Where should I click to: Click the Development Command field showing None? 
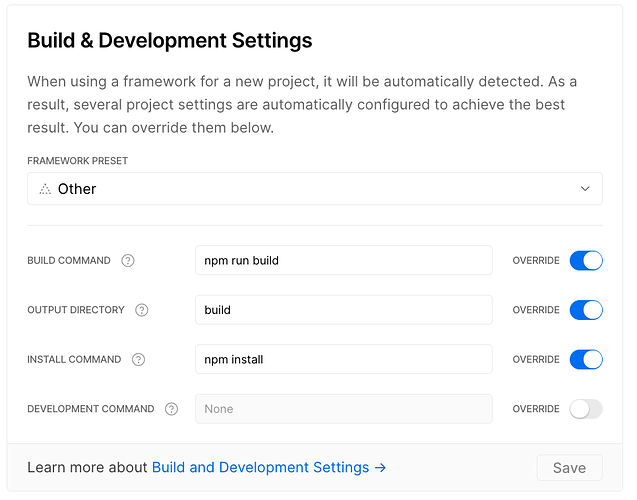[x=343, y=409]
